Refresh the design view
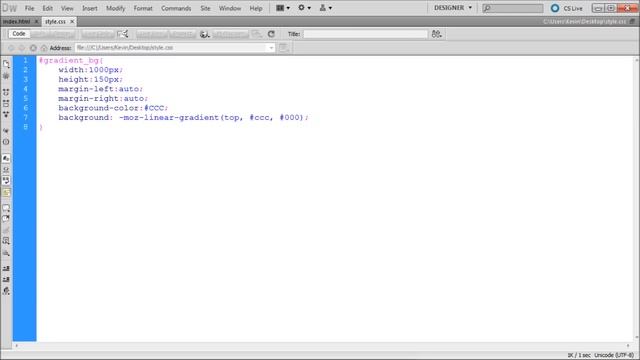The width and height of the screenshot is (640, 360). coord(271,34)
